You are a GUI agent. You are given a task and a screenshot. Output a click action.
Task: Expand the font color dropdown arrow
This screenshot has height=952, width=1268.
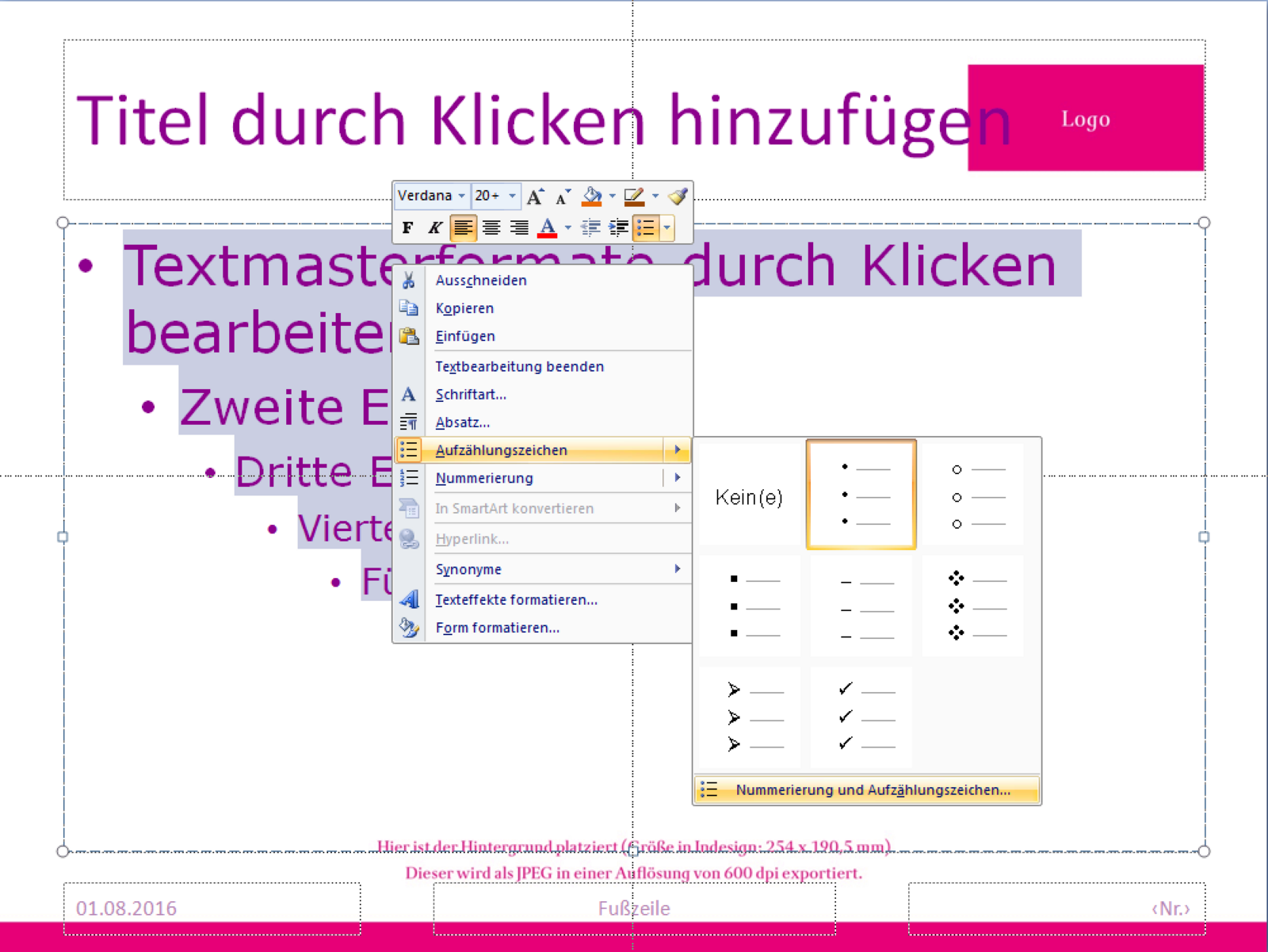(x=568, y=228)
